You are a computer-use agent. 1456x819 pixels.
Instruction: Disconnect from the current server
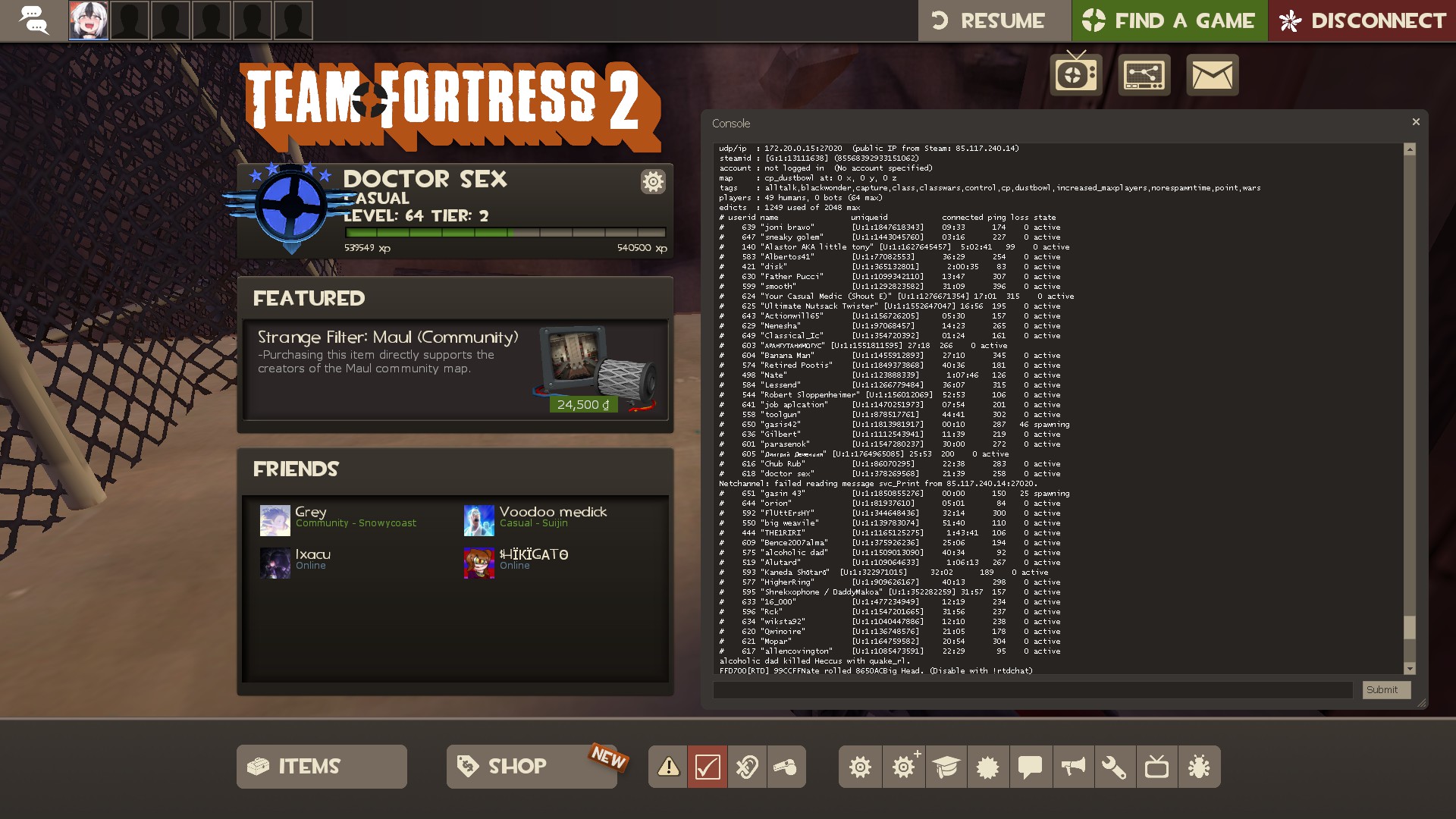[1363, 20]
